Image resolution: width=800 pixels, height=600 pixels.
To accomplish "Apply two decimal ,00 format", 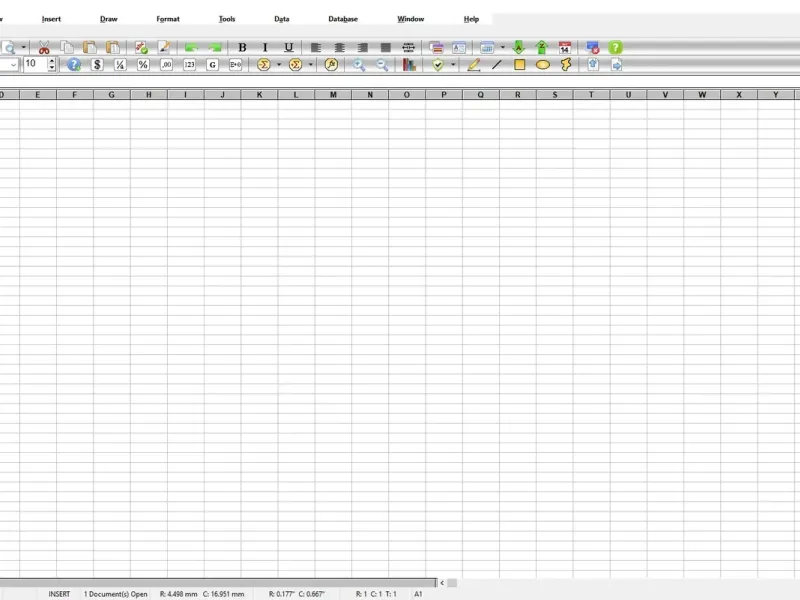I will [x=166, y=65].
